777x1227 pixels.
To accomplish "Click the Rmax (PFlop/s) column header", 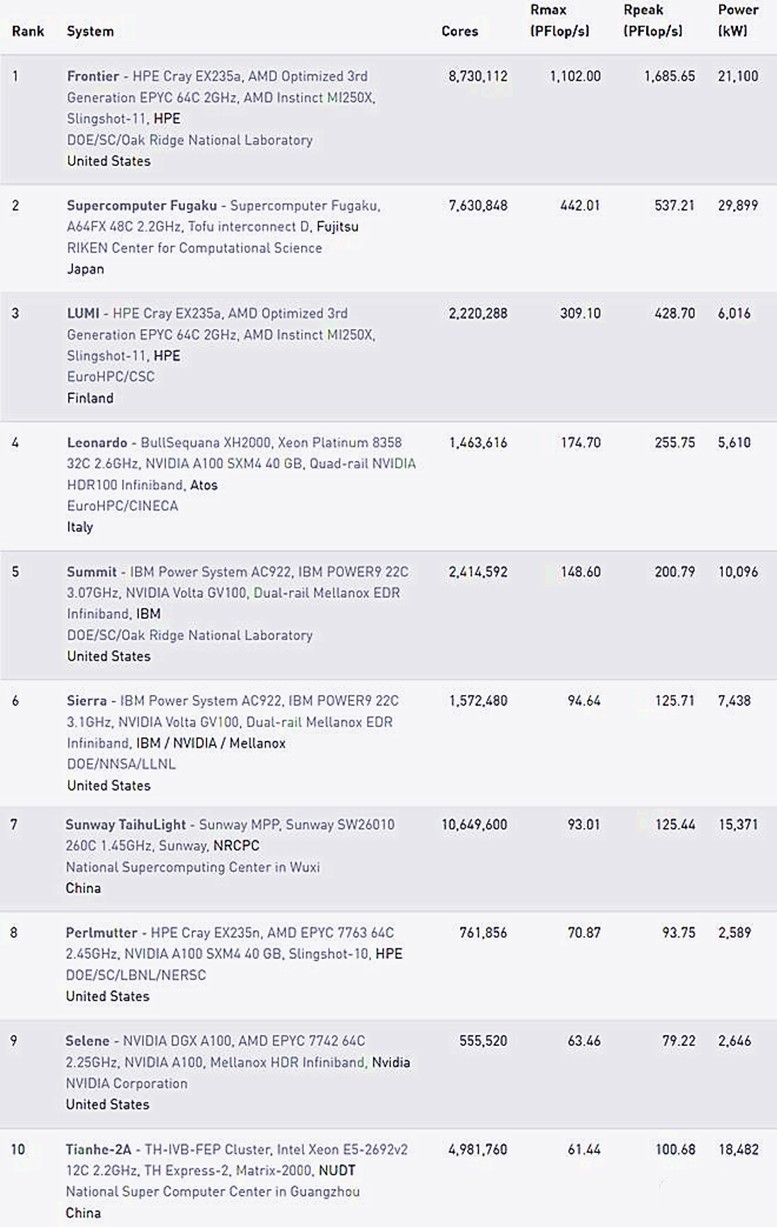I will click(x=559, y=21).
